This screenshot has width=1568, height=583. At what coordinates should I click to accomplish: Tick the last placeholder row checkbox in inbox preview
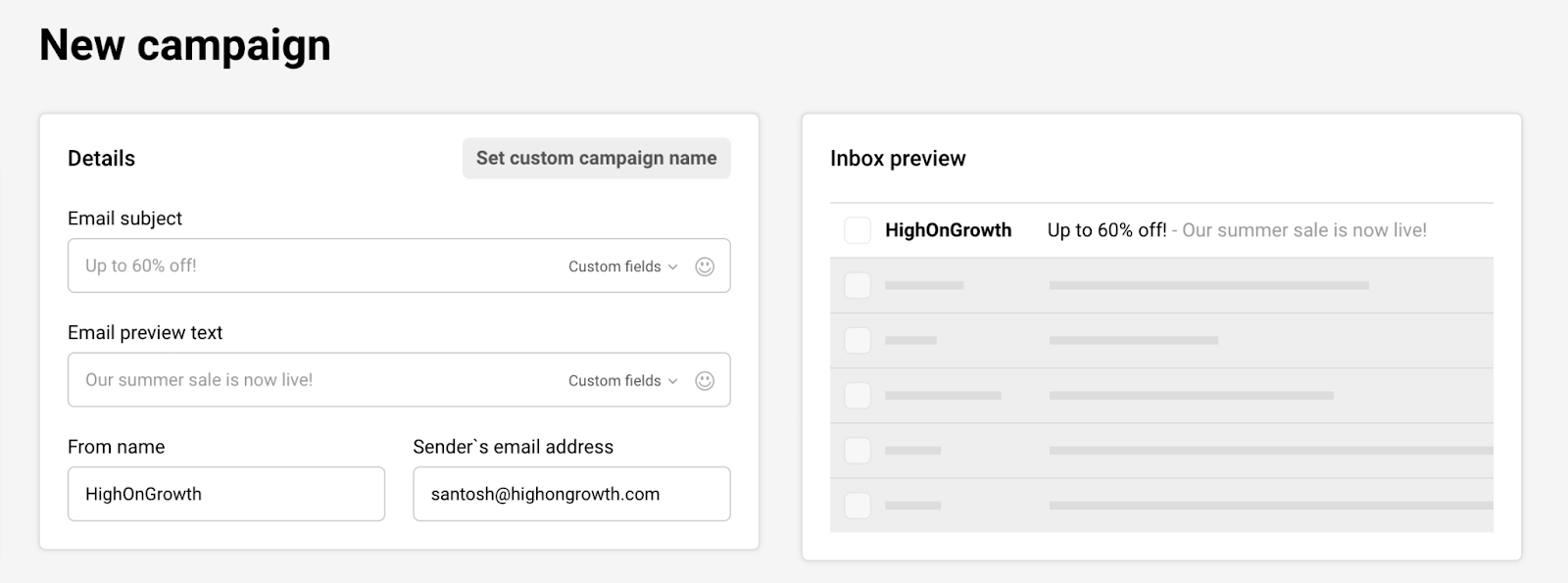tap(857, 506)
